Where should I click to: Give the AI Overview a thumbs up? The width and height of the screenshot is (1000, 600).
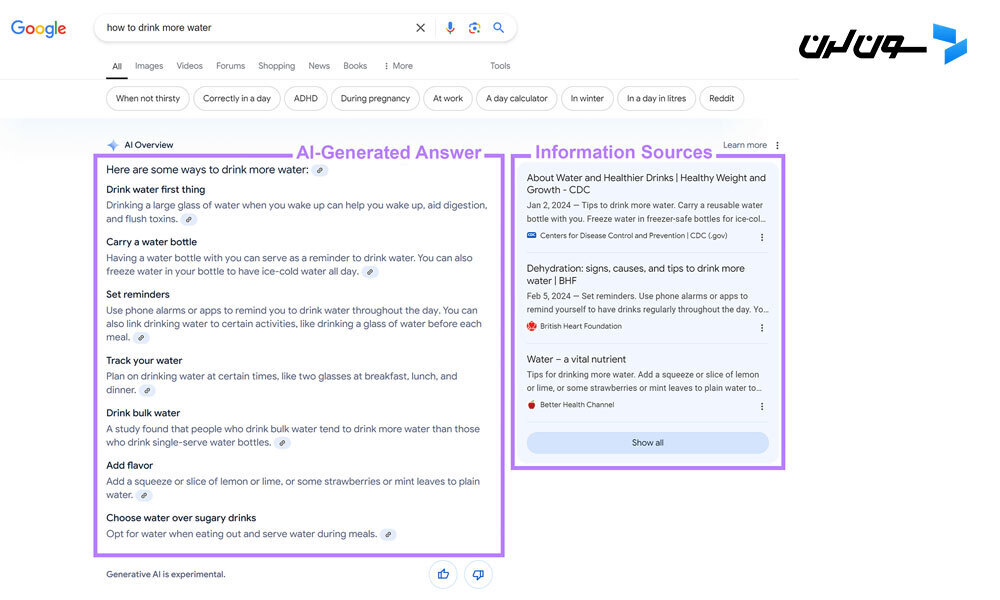coord(443,574)
